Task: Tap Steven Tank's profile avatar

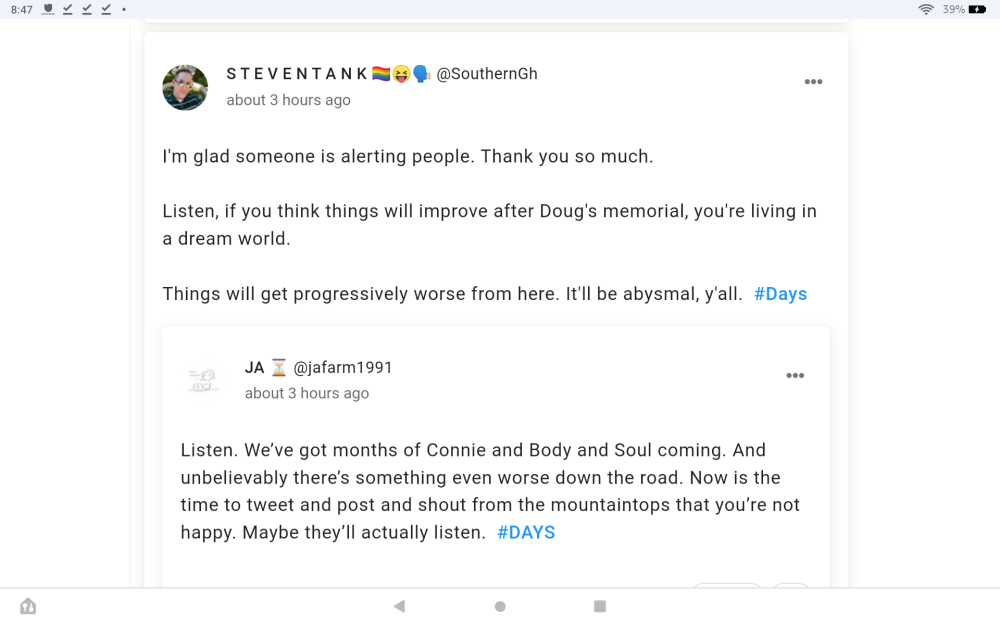Action: pyautogui.click(x=185, y=87)
